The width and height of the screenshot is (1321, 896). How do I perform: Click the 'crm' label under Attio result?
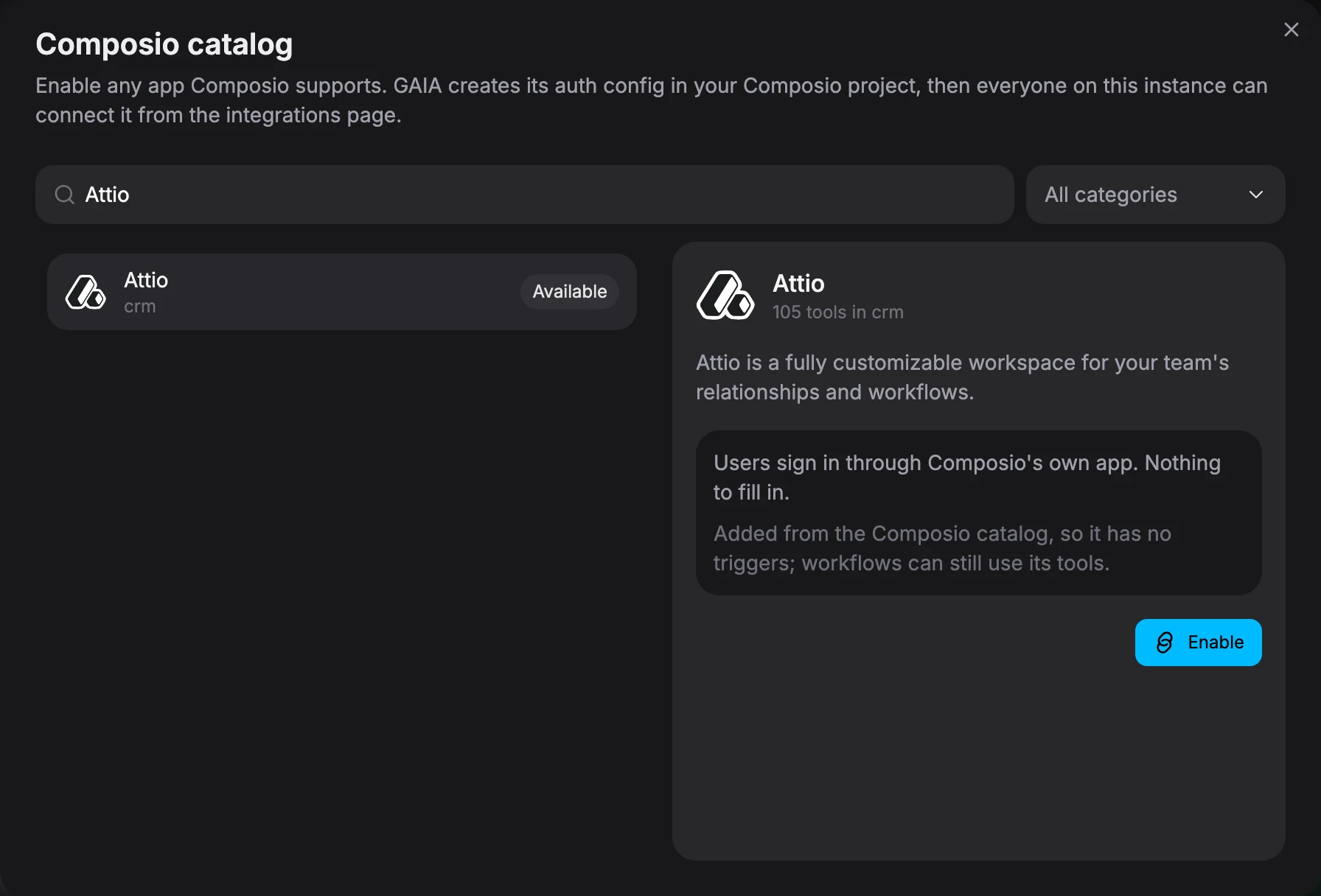140,307
